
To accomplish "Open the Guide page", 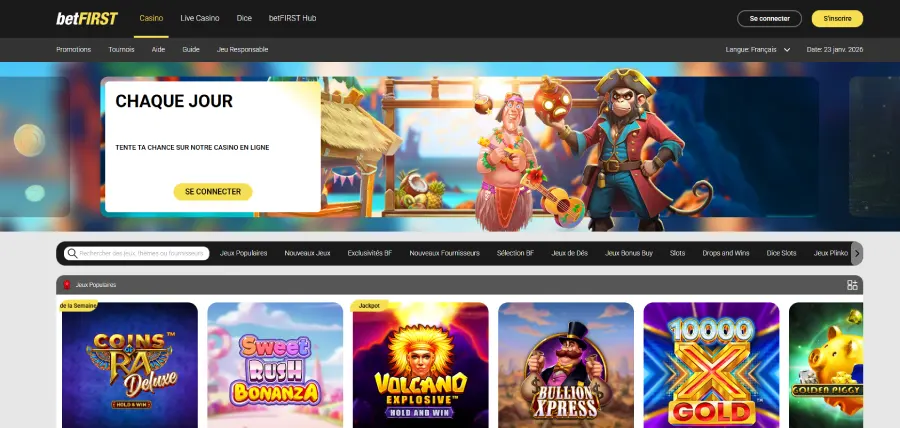I will [x=191, y=49].
